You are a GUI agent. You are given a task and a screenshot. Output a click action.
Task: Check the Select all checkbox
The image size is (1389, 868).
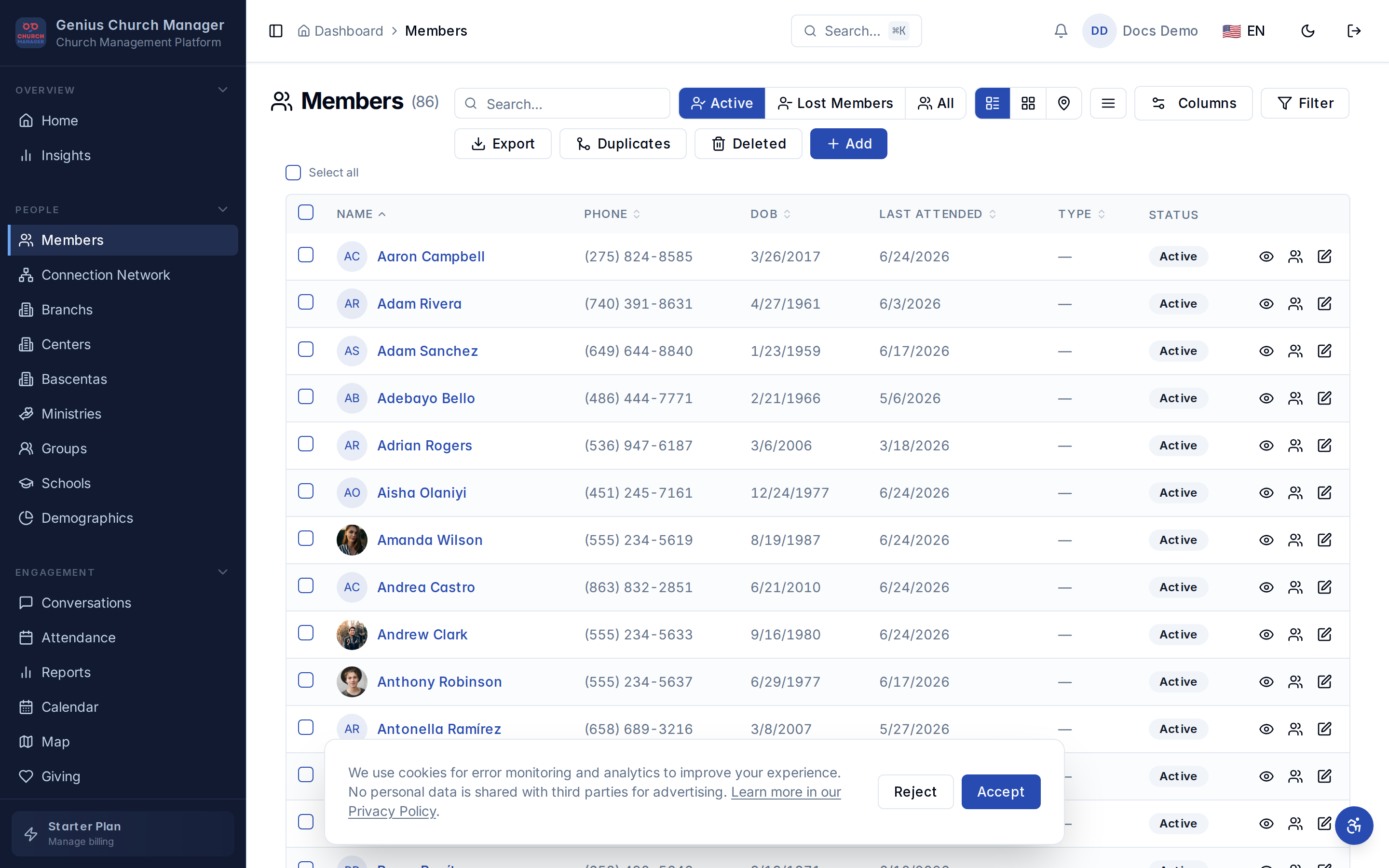coord(293,173)
